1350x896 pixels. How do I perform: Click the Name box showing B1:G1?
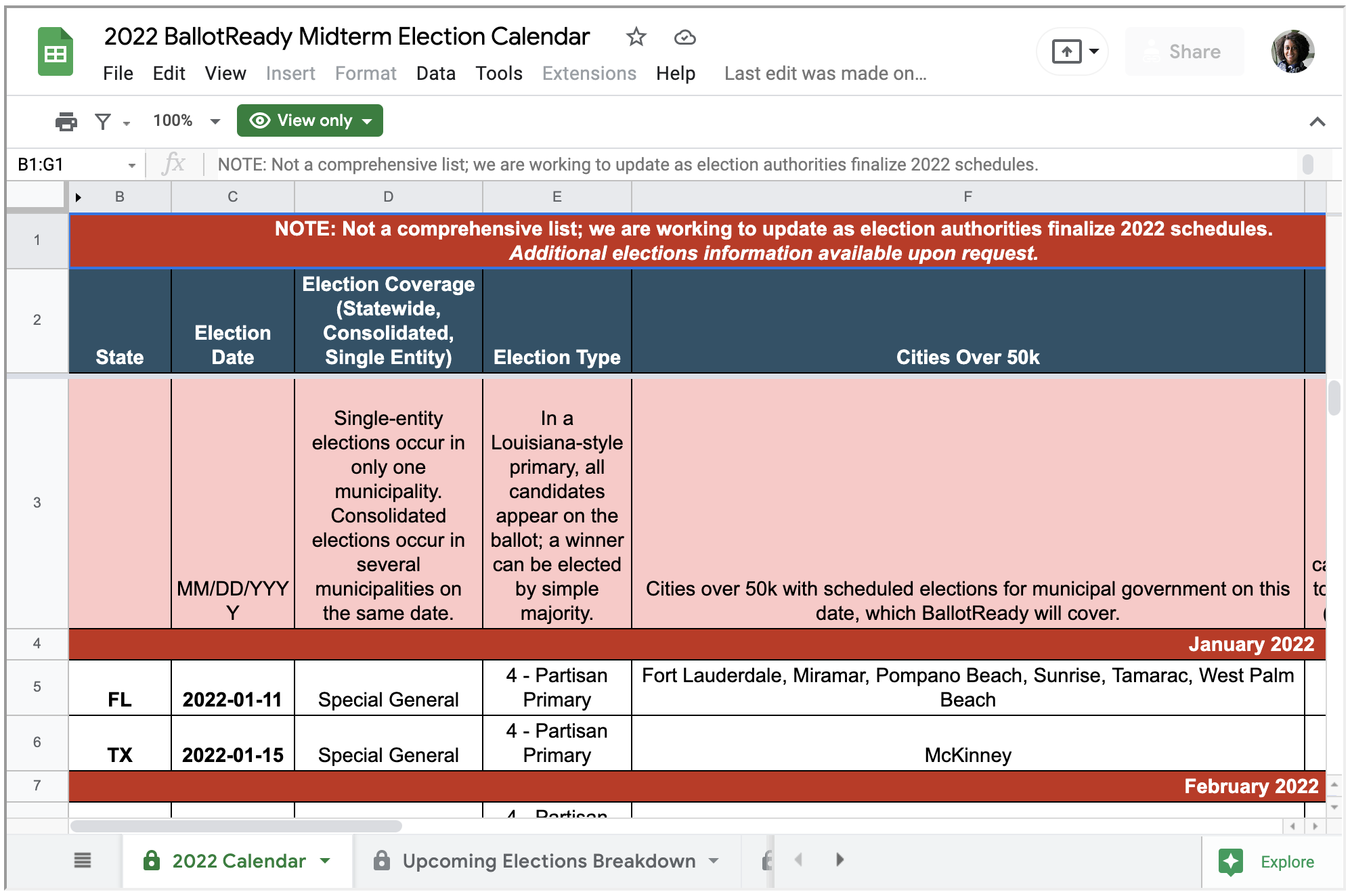coord(68,164)
